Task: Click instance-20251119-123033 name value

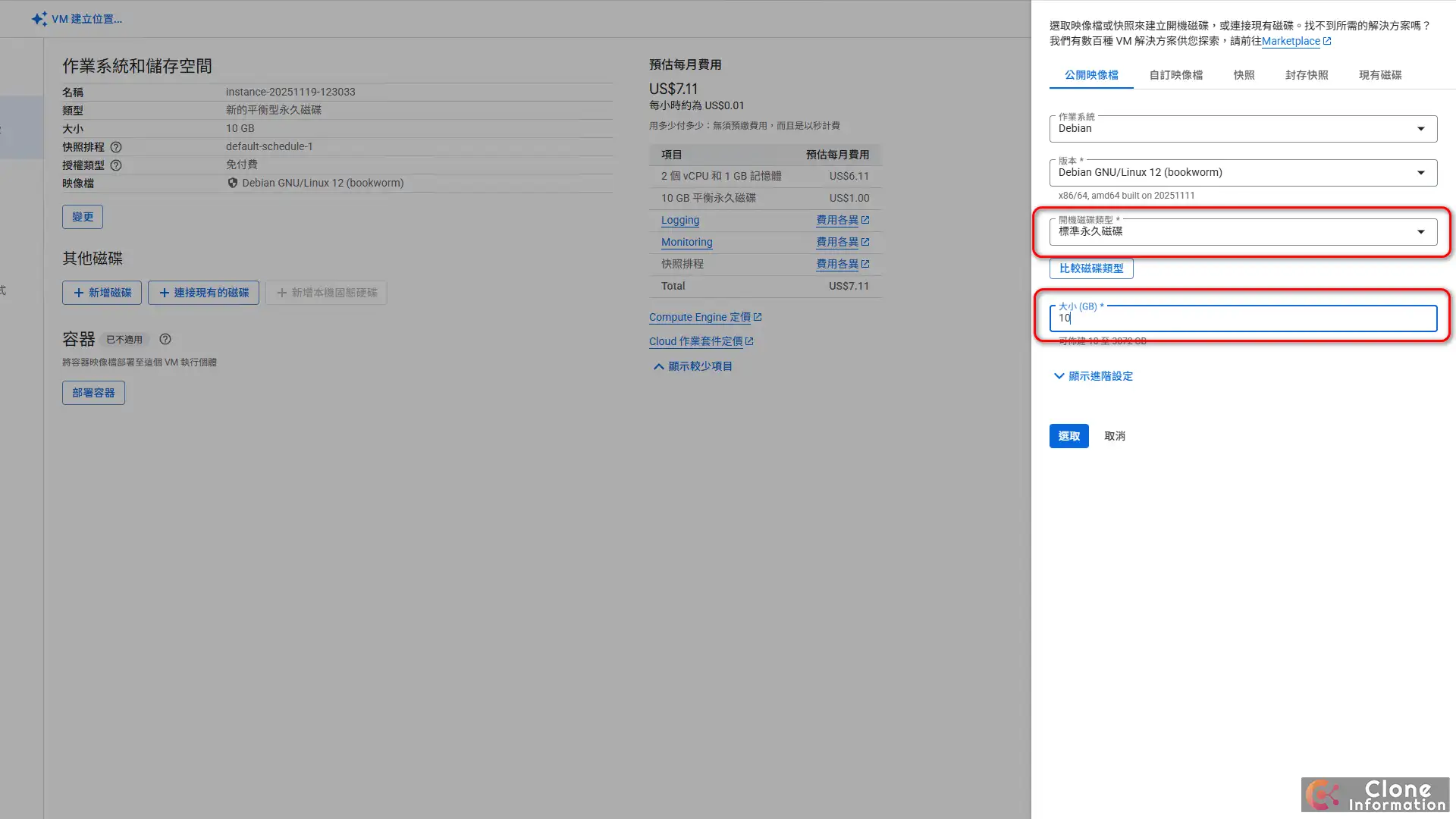Action: pos(290,92)
